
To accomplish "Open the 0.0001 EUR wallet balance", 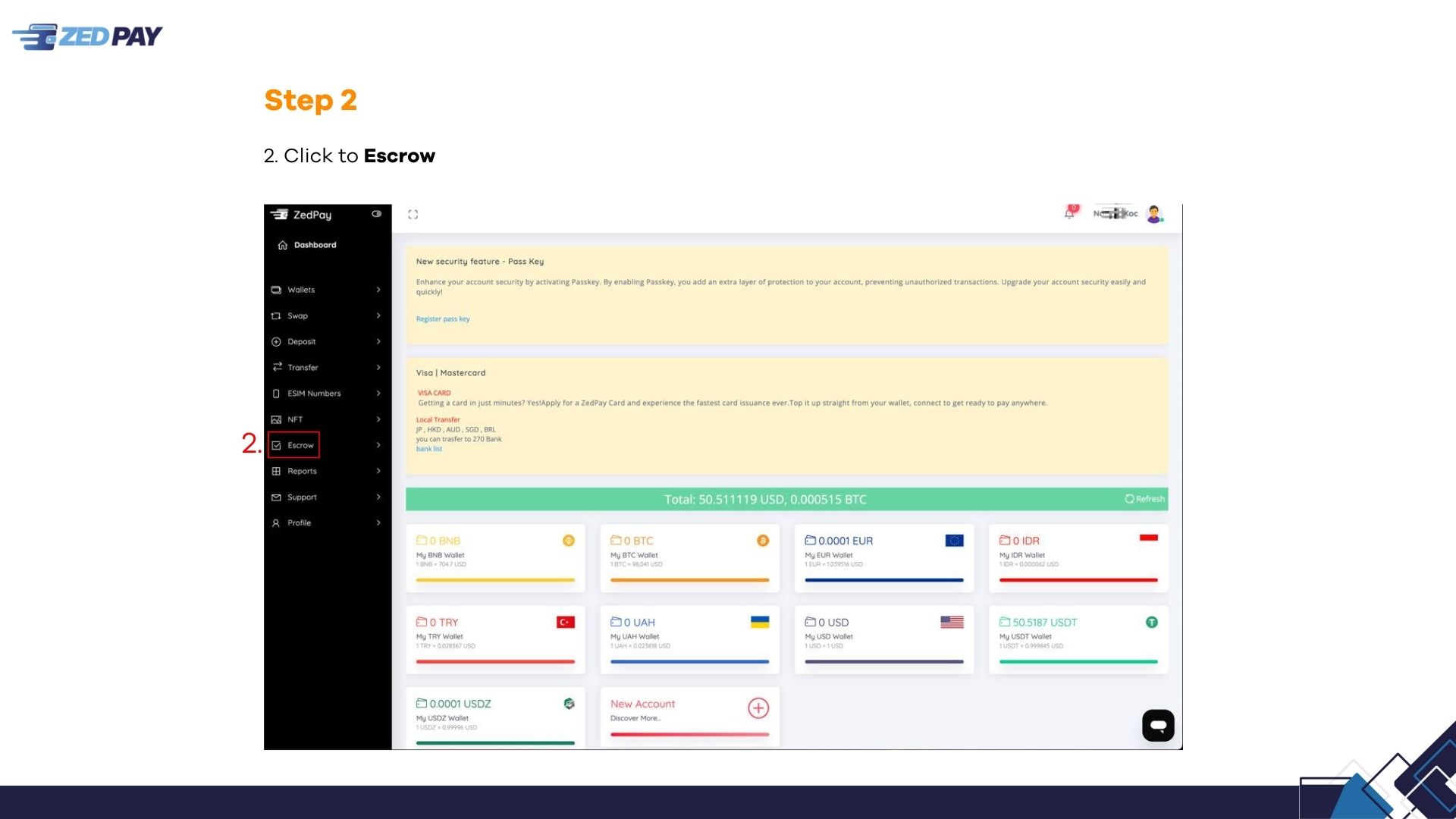I will point(839,541).
